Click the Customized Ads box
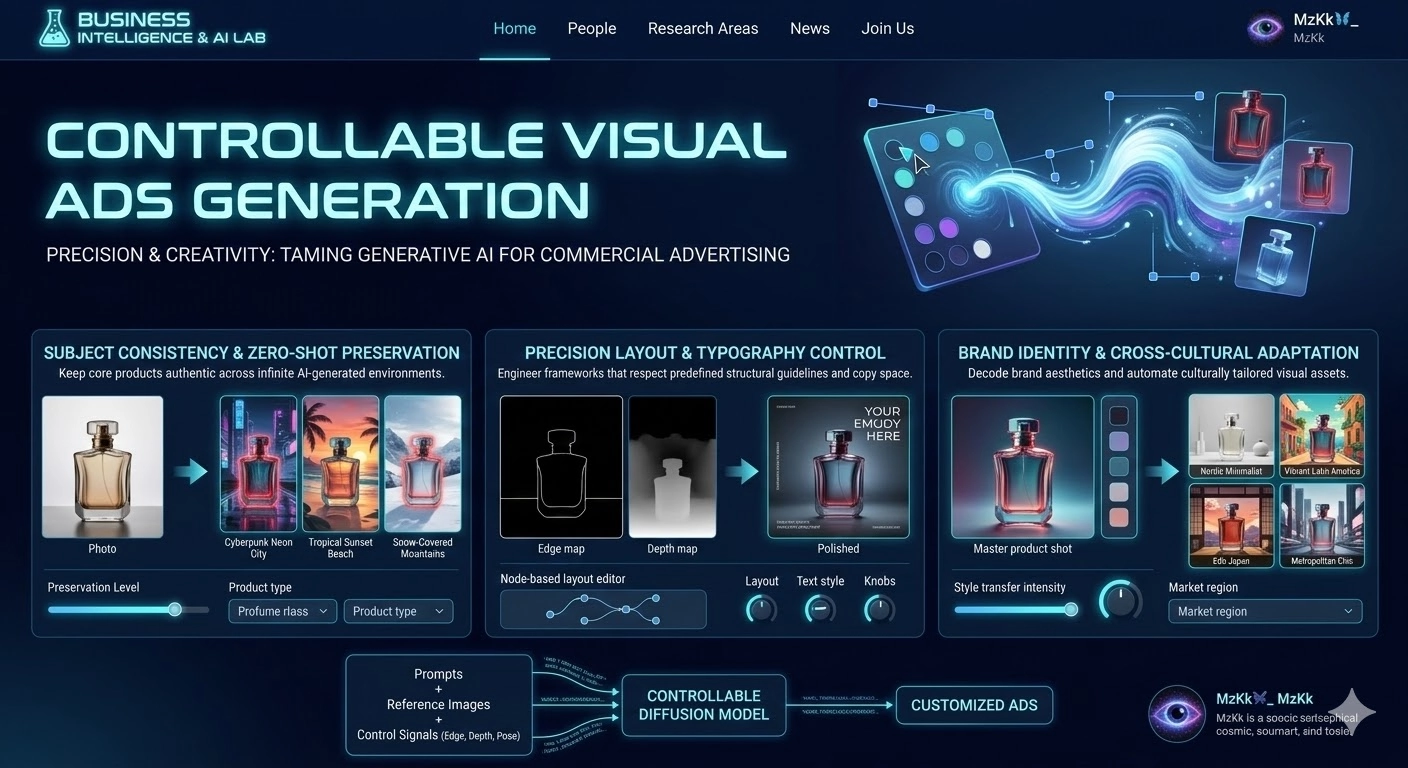The width and height of the screenshot is (1408, 768). pos(973,705)
